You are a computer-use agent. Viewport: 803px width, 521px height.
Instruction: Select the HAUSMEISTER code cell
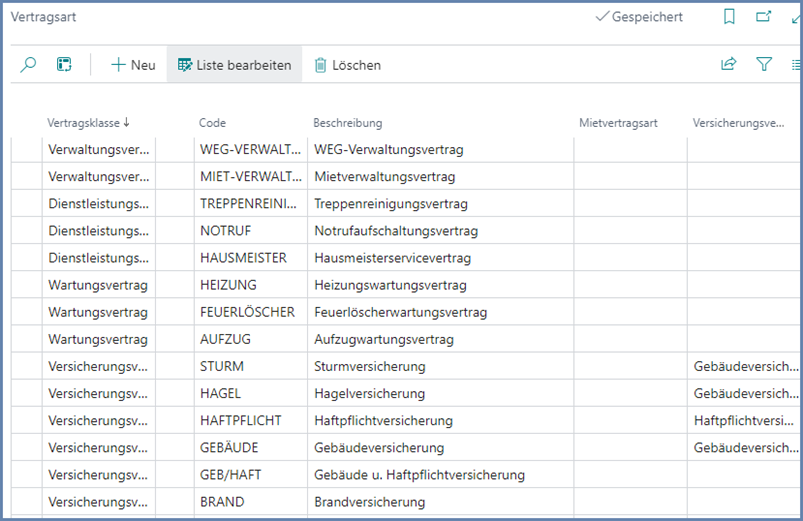[x=242, y=258]
